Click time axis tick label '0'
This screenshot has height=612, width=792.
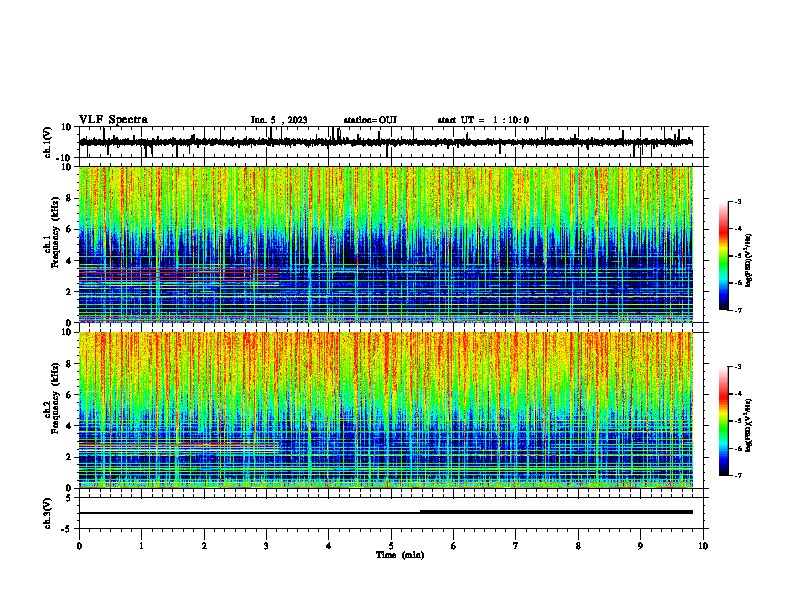click(x=79, y=546)
